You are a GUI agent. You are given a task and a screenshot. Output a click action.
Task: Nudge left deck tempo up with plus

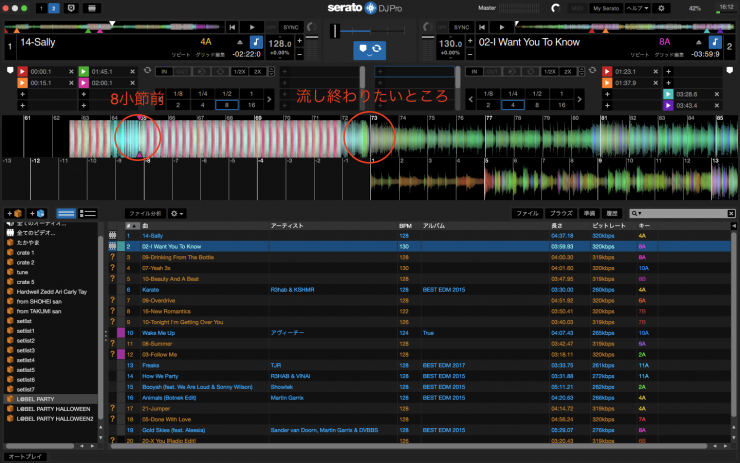click(299, 41)
